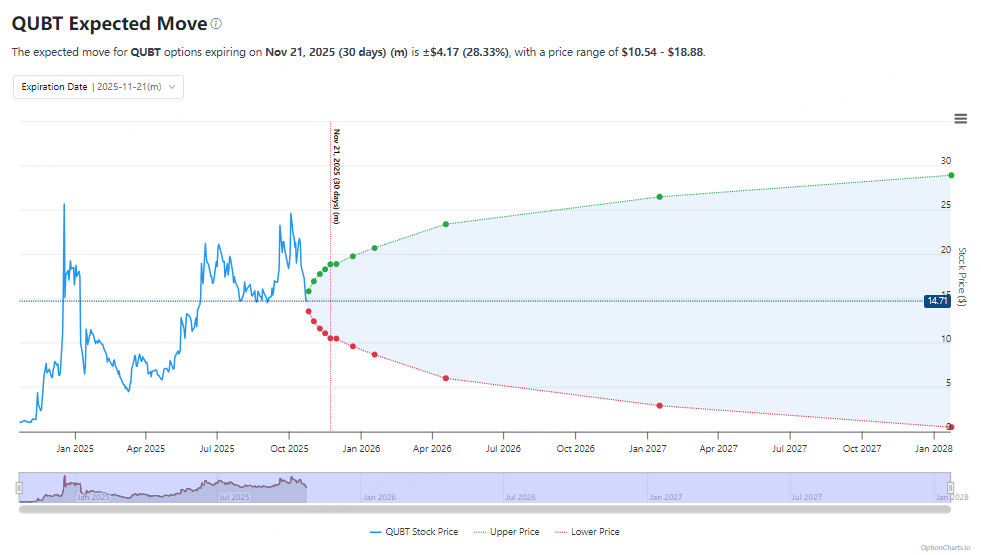Click upper price point at Jan 2028
The height and width of the screenshot is (555, 981).
pyautogui.click(x=951, y=175)
